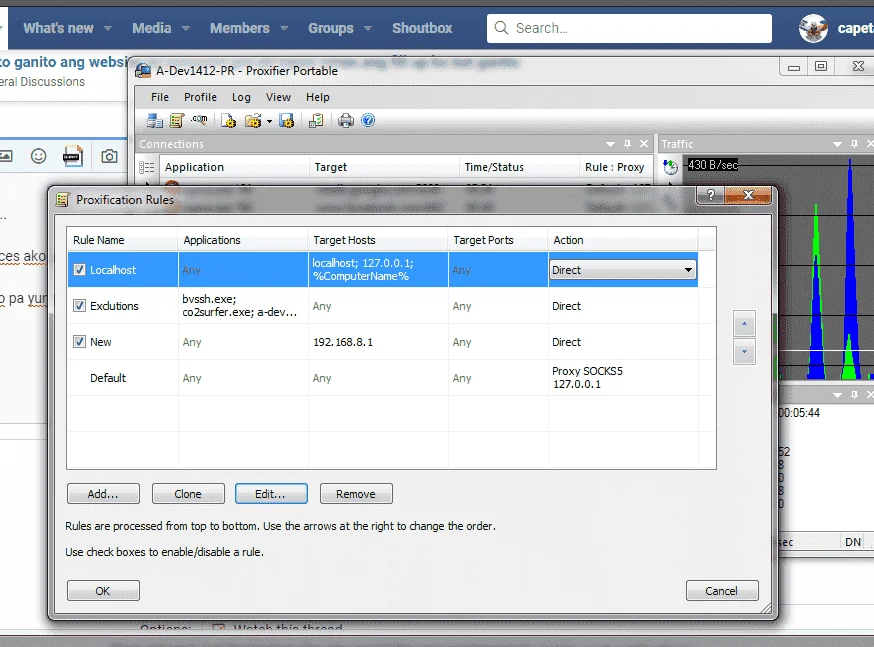
Task: Insert emoji smiley icon in forum editor
Action: click(x=38, y=156)
